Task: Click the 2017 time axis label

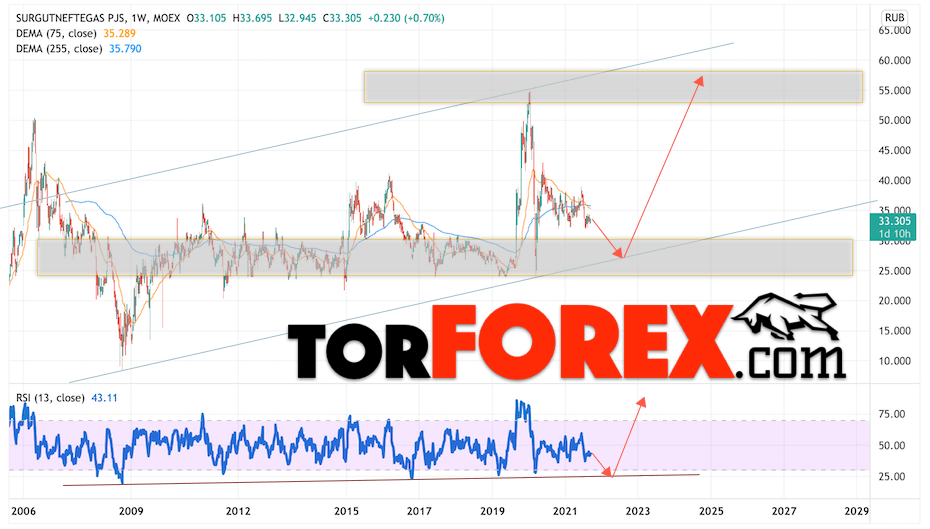Action: 419,511
